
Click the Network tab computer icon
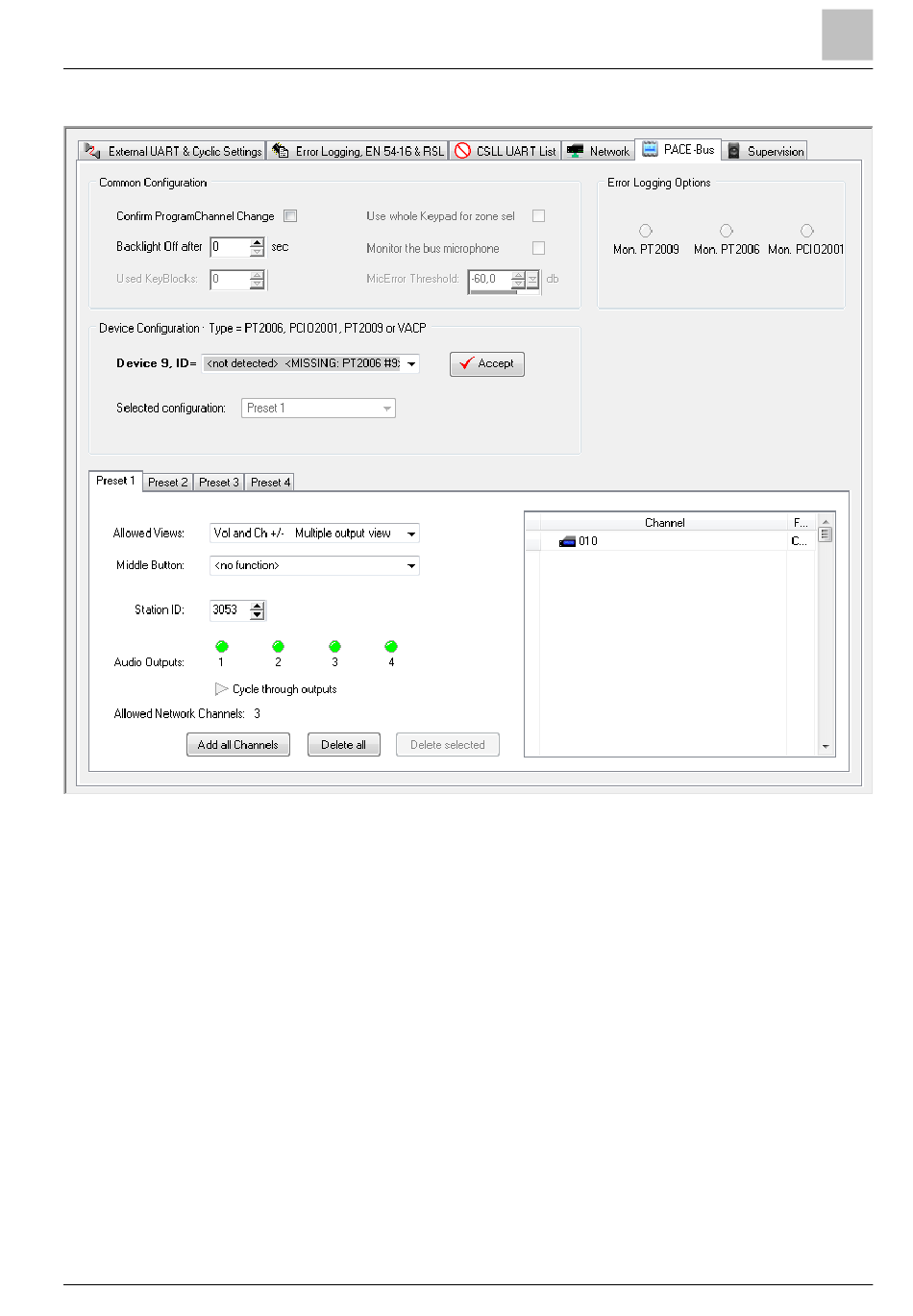click(x=575, y=150)
